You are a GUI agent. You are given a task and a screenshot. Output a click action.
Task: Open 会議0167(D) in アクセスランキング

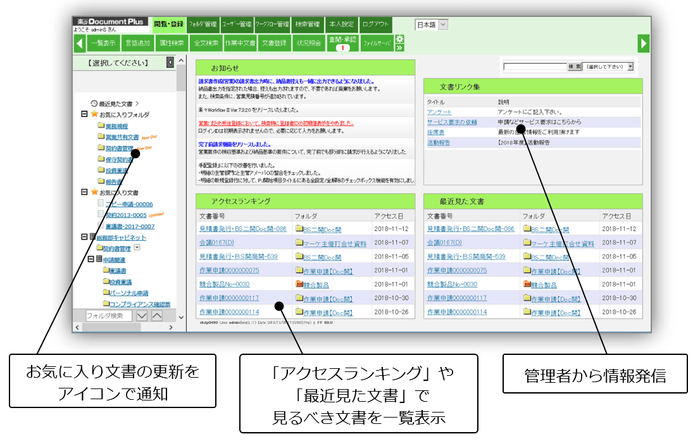coord(215,242)
